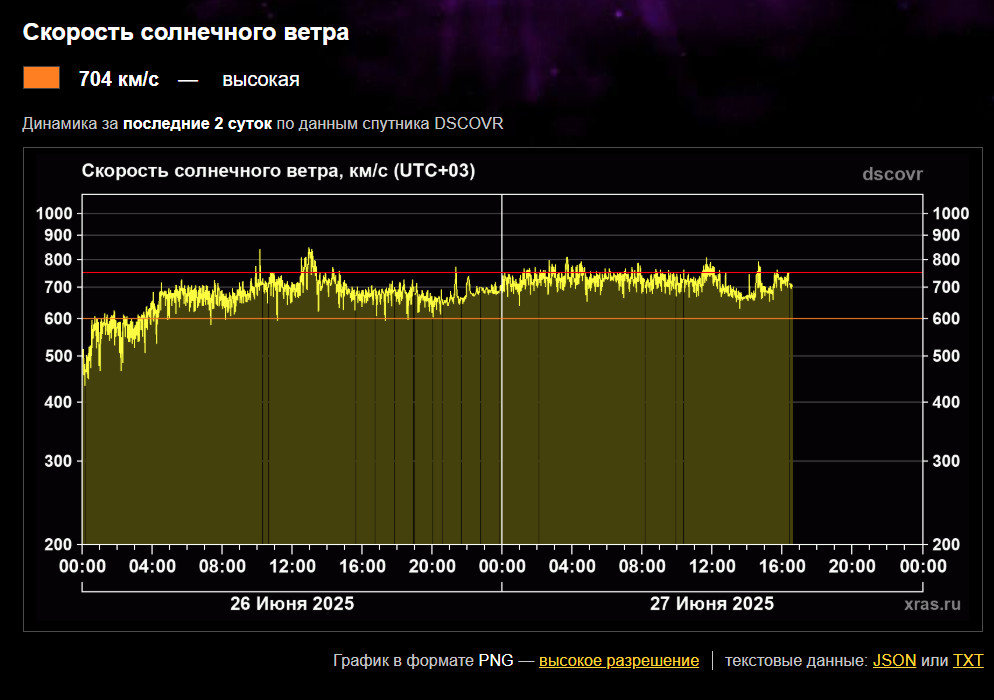Click the "1000" label on left axis

pyautogui.click(x=54, y=213)
